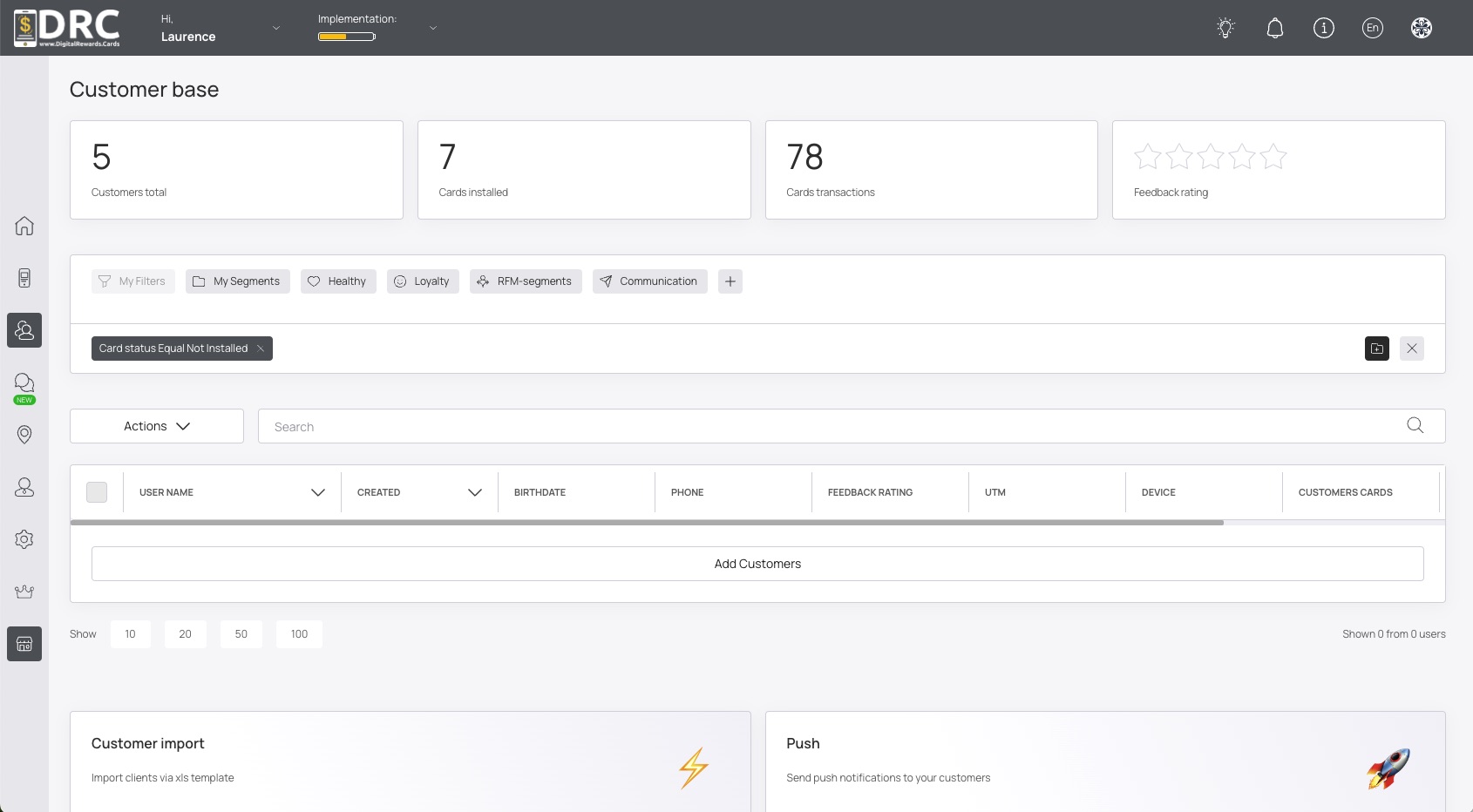Expand the USER NAME column sort arrow

tap(318, 492)
